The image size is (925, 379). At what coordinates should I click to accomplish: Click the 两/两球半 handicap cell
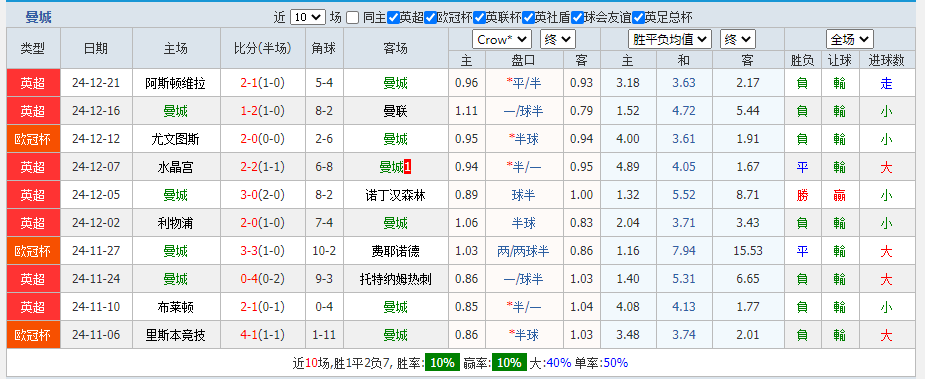pos(523,251)
